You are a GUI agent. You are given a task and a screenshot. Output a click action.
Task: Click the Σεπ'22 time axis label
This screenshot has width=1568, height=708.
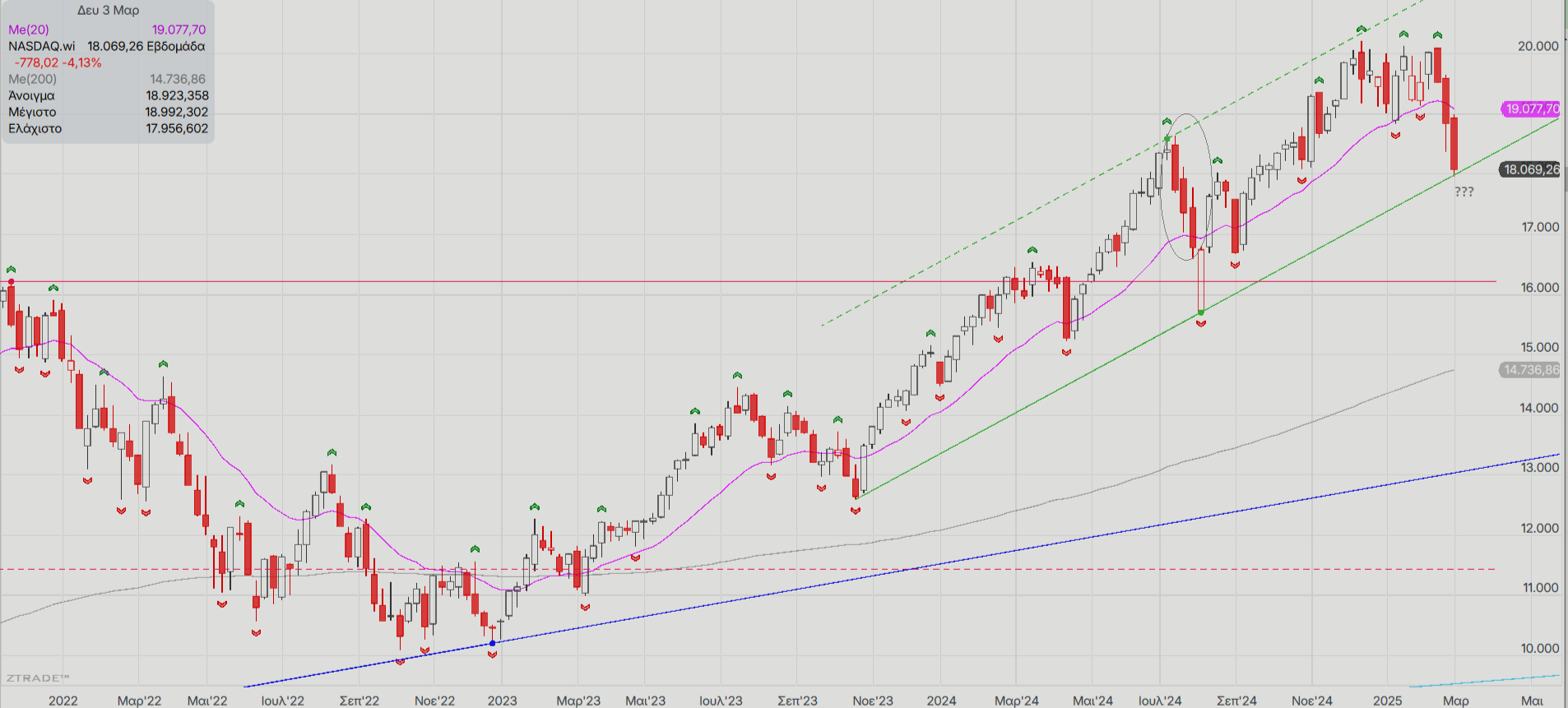click(360, 701)
